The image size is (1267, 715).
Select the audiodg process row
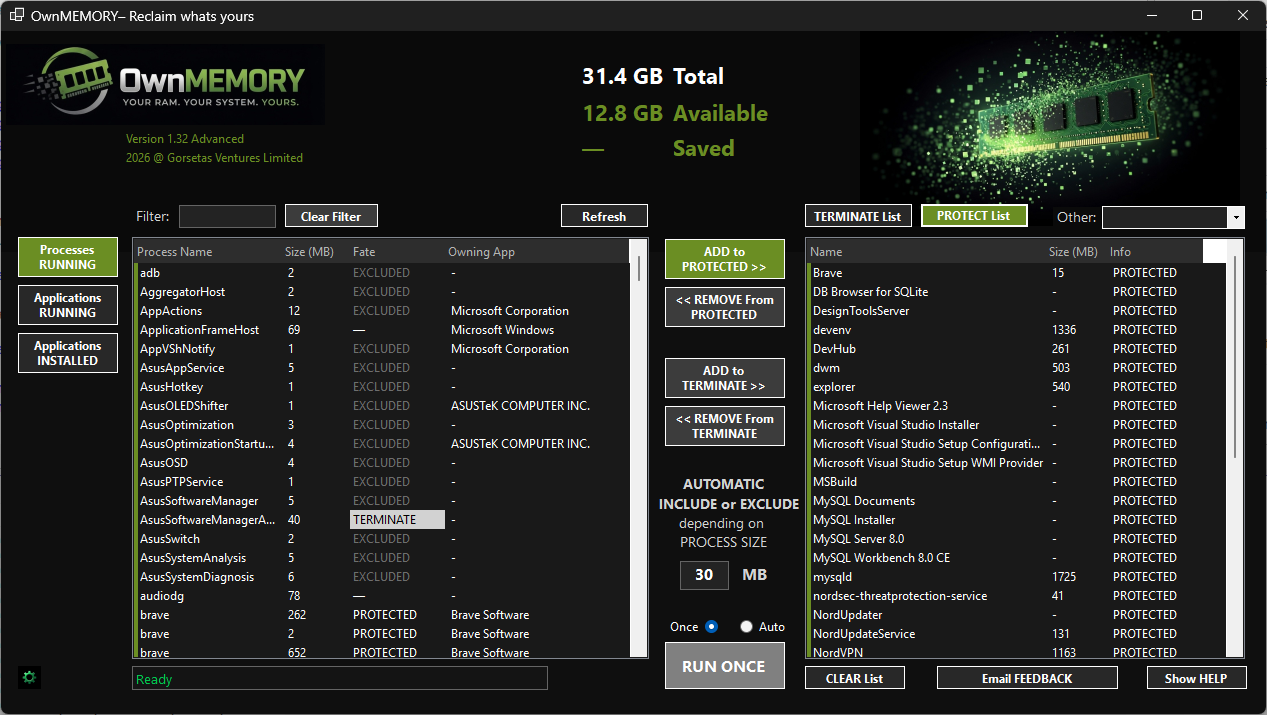pos(382,596)
